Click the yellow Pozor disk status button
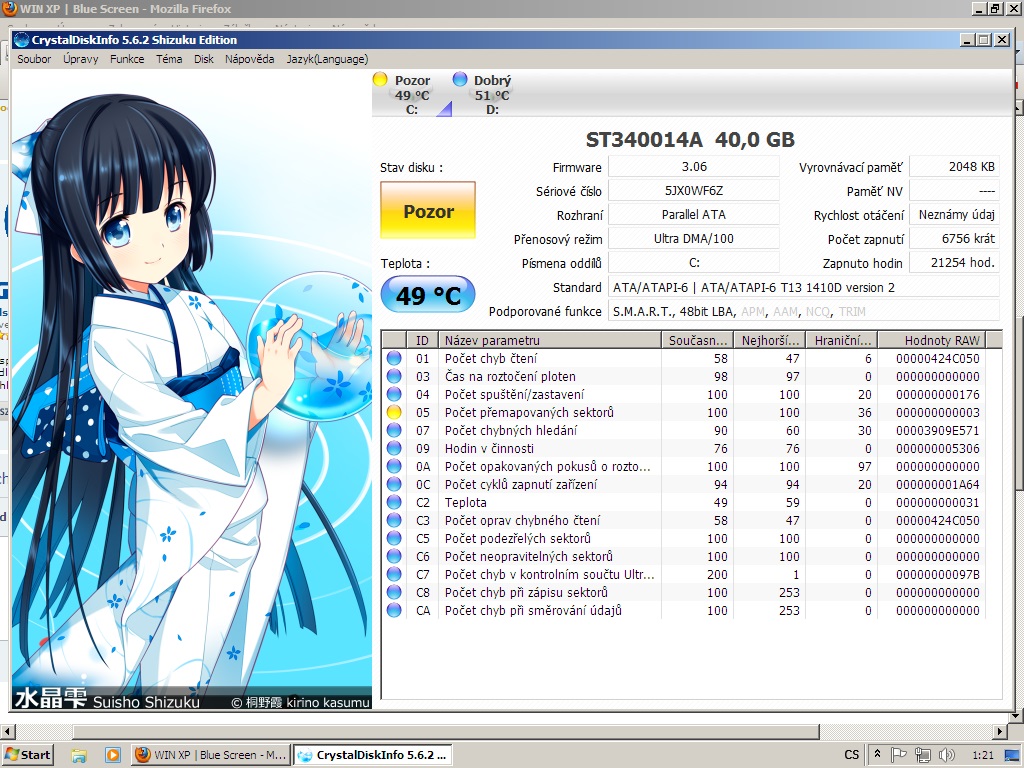1024x768 pixels. (x=428, y=210)
